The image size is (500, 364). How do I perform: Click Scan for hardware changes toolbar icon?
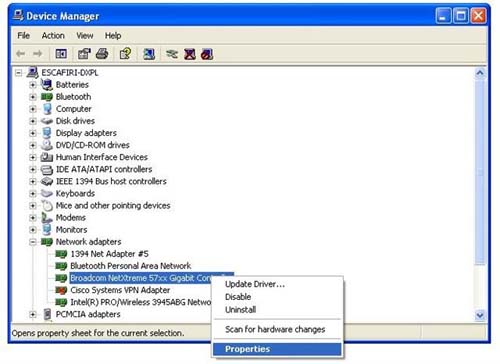149,54
